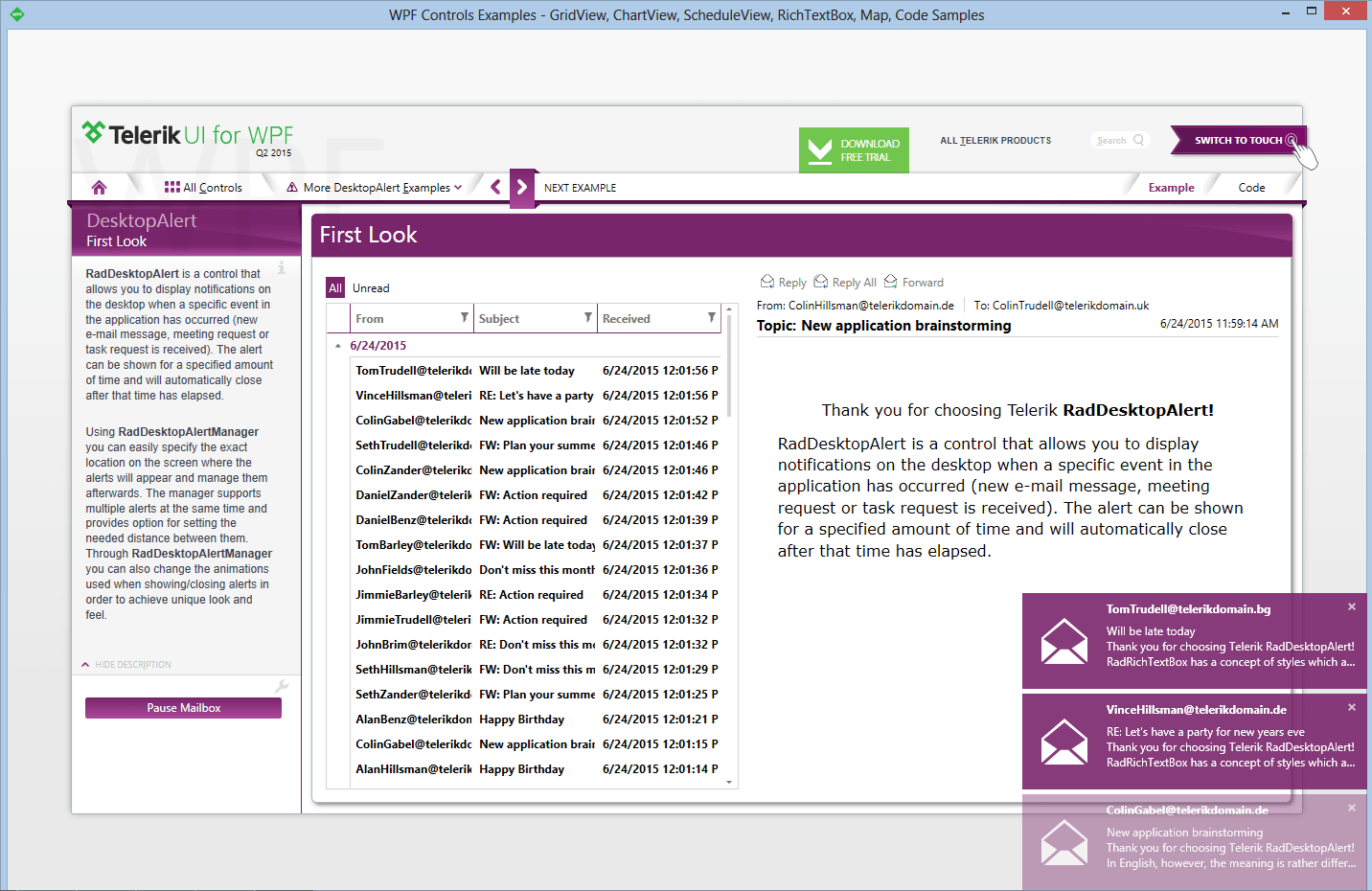Click the recipient address ColinTrudell@telerikdomain.uk

1070,306
